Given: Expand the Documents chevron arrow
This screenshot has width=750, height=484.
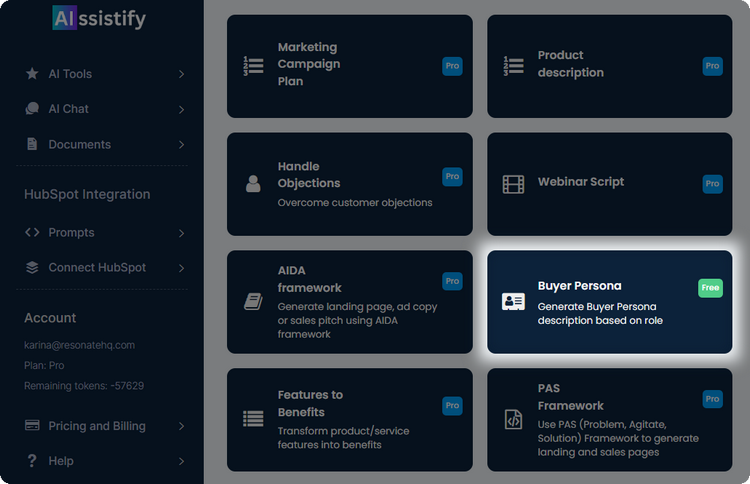Looking at the screenshot, I should point(181,144).
